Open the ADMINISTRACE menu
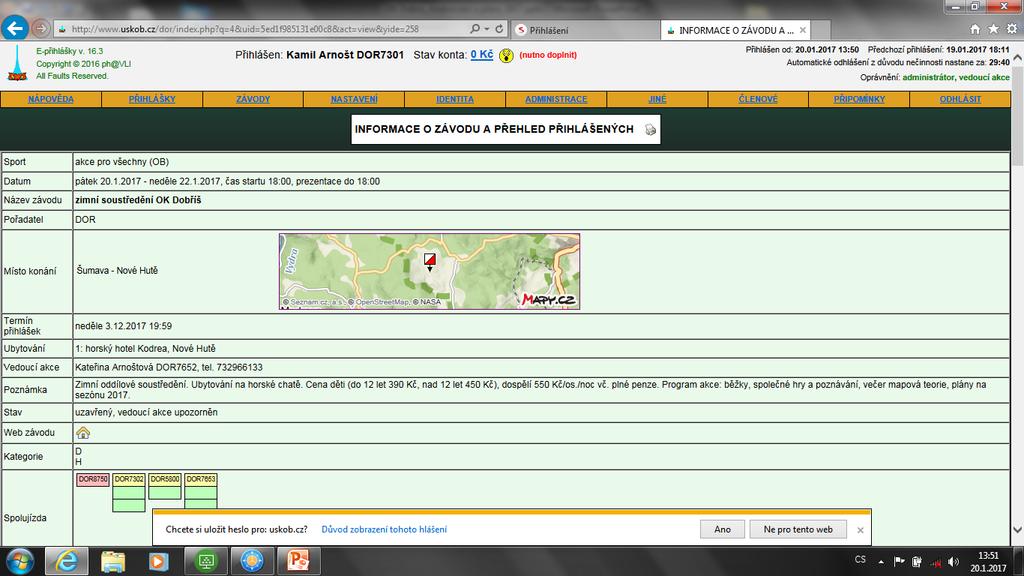Viewport: 1024px width, 576px height. point(556,99)
